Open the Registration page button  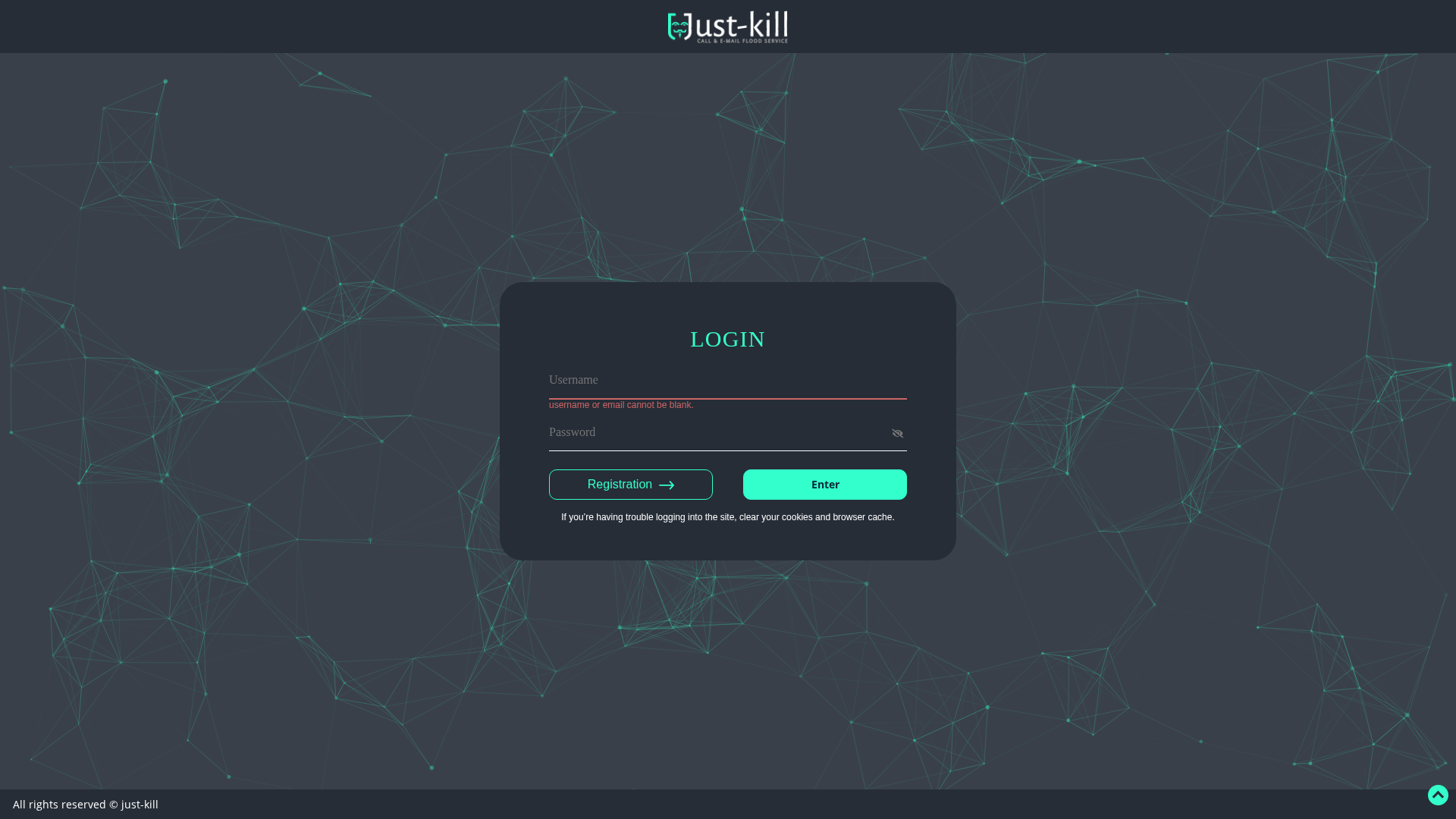coord(630,485)
